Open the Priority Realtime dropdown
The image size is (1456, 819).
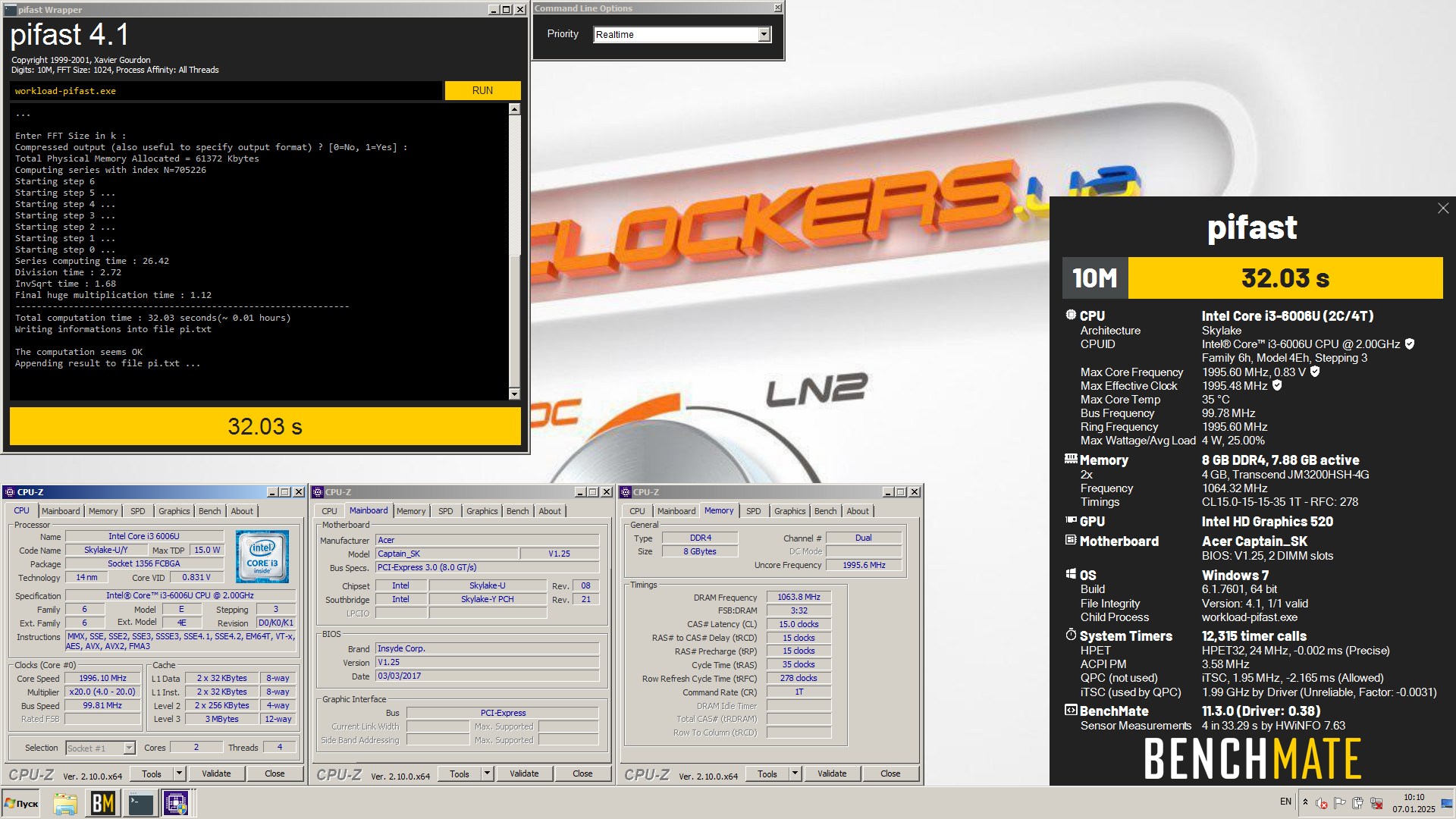(764, 34)
